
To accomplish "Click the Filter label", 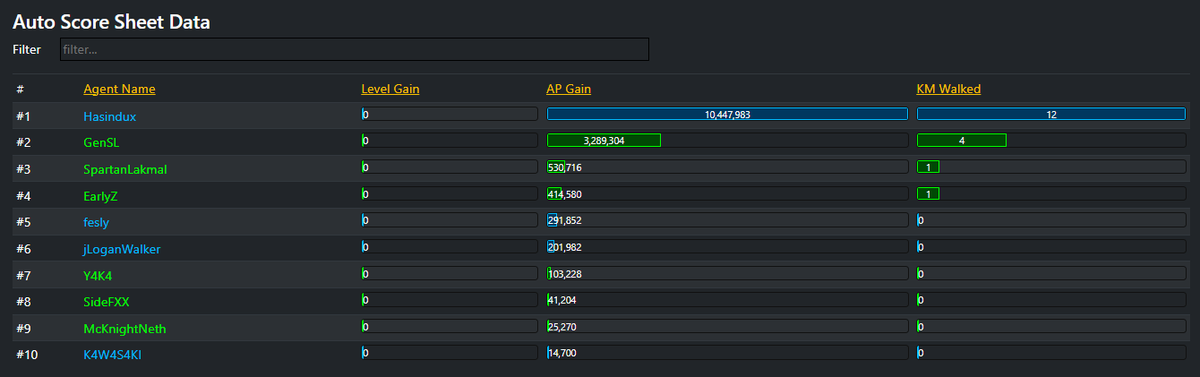I will pyautogui.click(x=27, y=49).
